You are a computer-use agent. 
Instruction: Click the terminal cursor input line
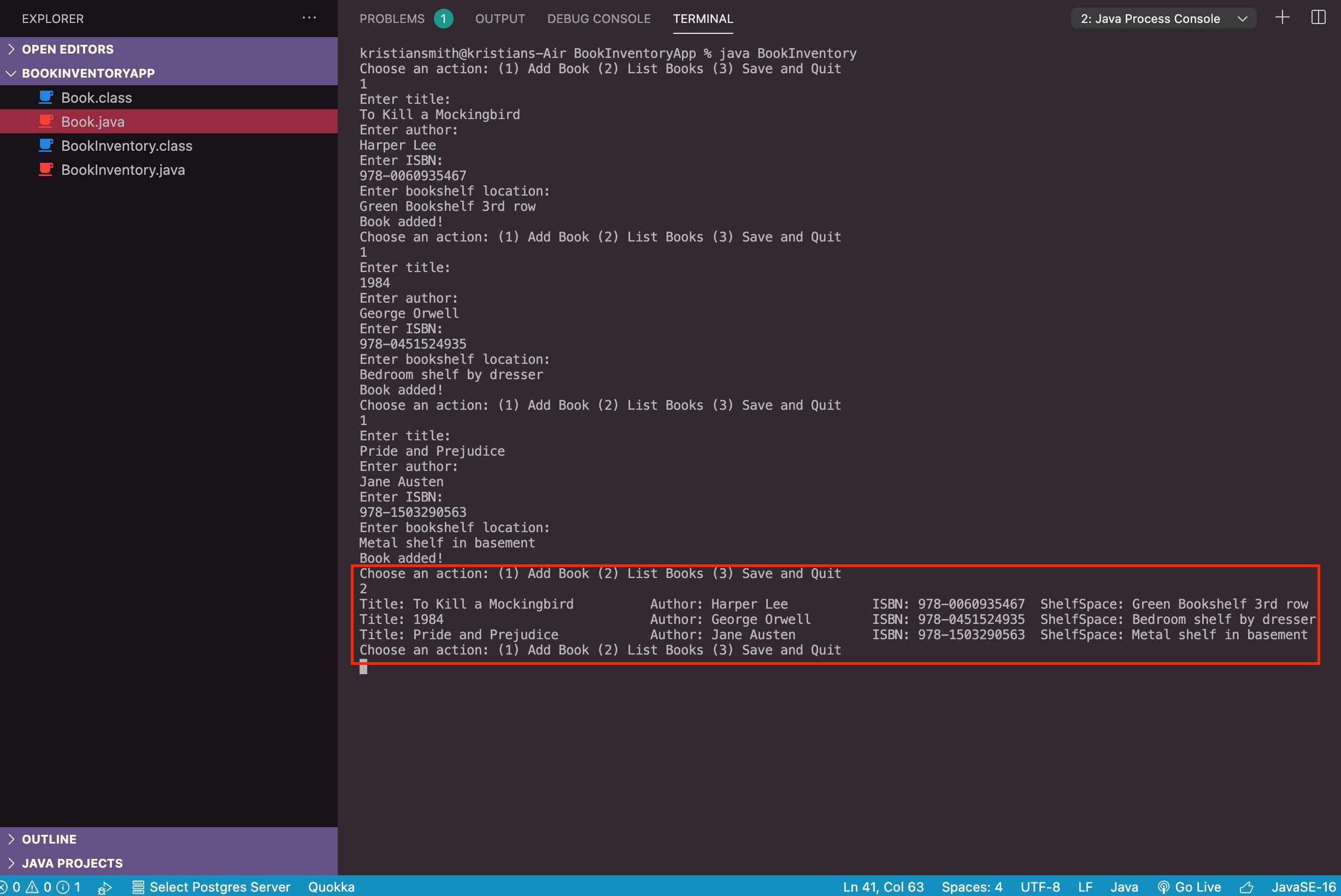(x=363, y=667)
